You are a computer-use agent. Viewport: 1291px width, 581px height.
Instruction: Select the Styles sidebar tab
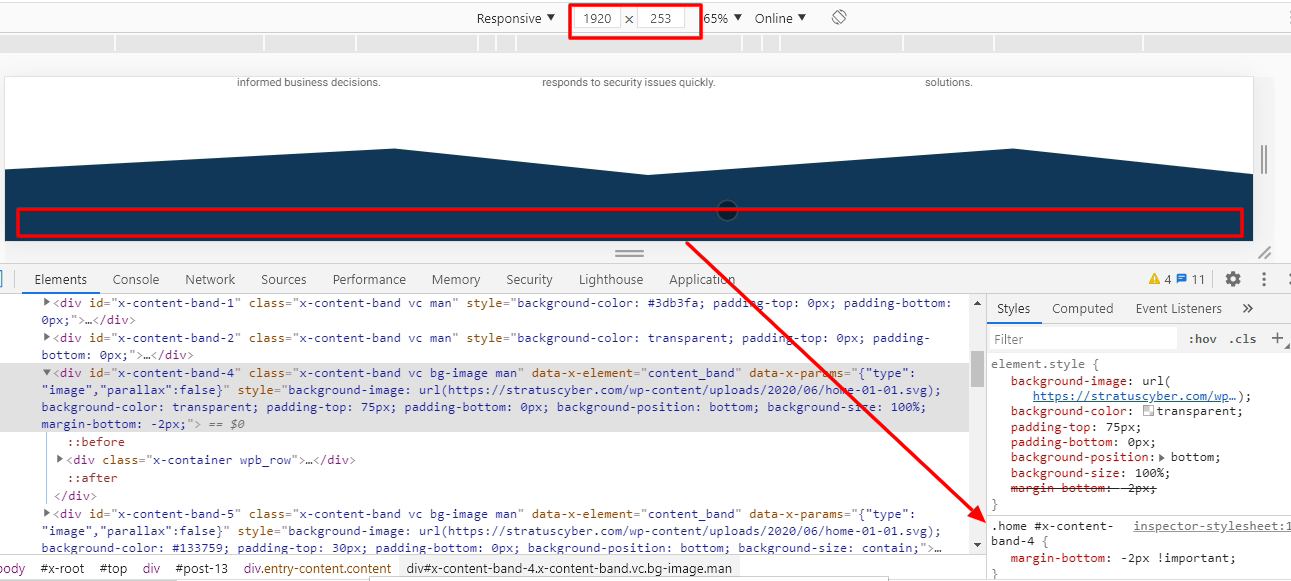tap(1013, 309)
